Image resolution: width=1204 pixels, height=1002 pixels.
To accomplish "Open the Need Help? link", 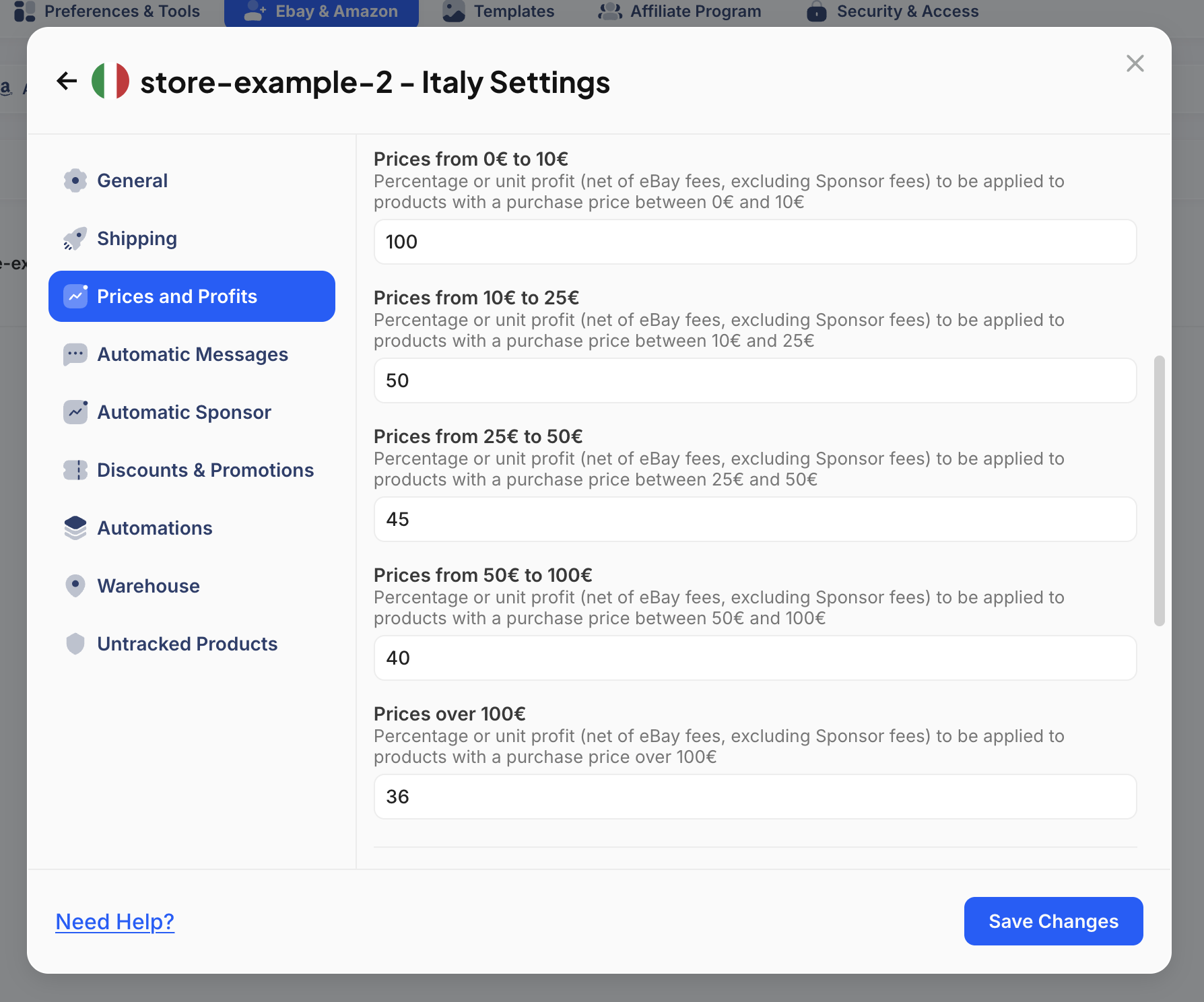I will (x=115, y=921).
